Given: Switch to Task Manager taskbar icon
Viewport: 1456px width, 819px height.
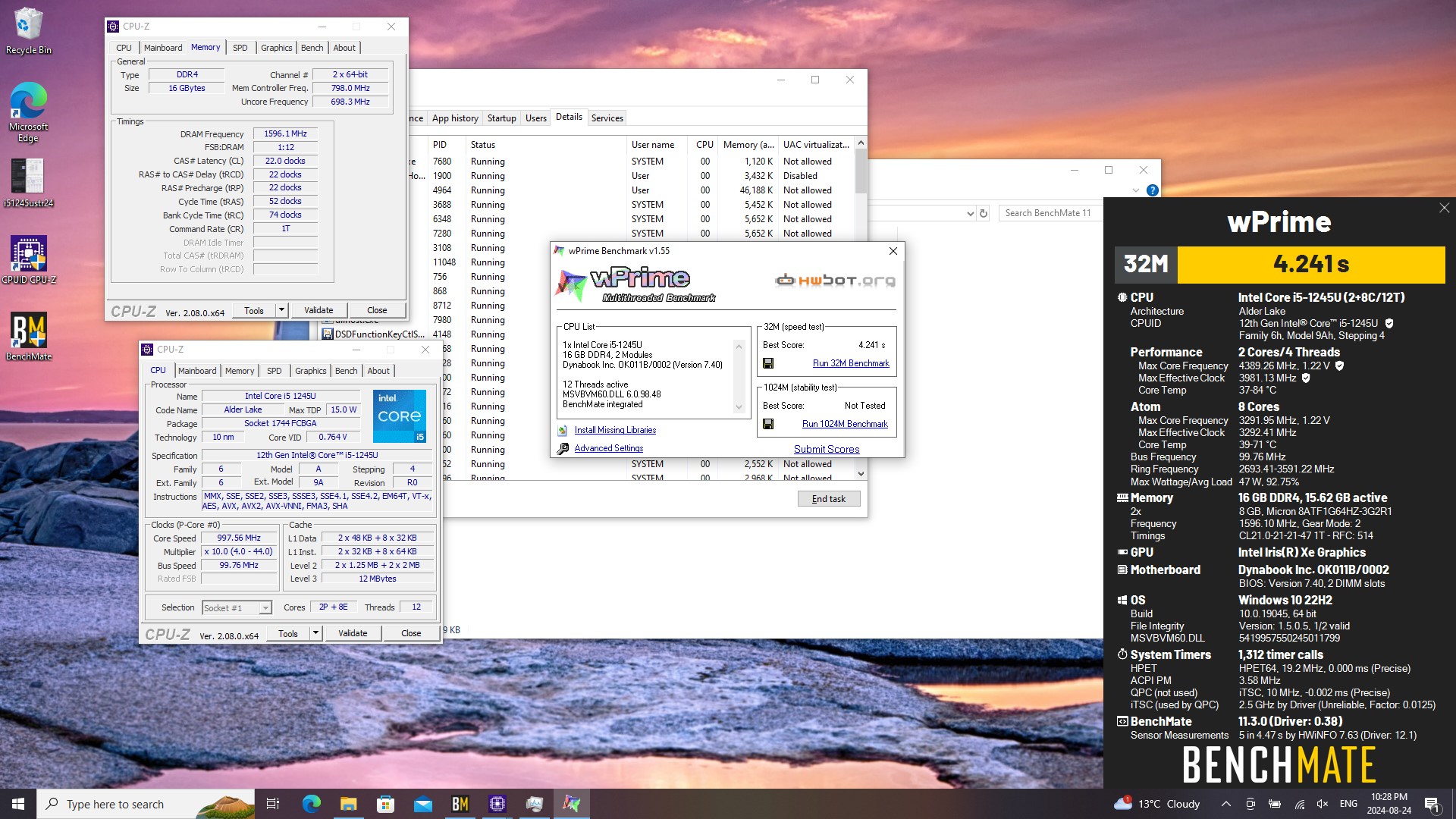Looking at the screenshot, I should point(535,804).
